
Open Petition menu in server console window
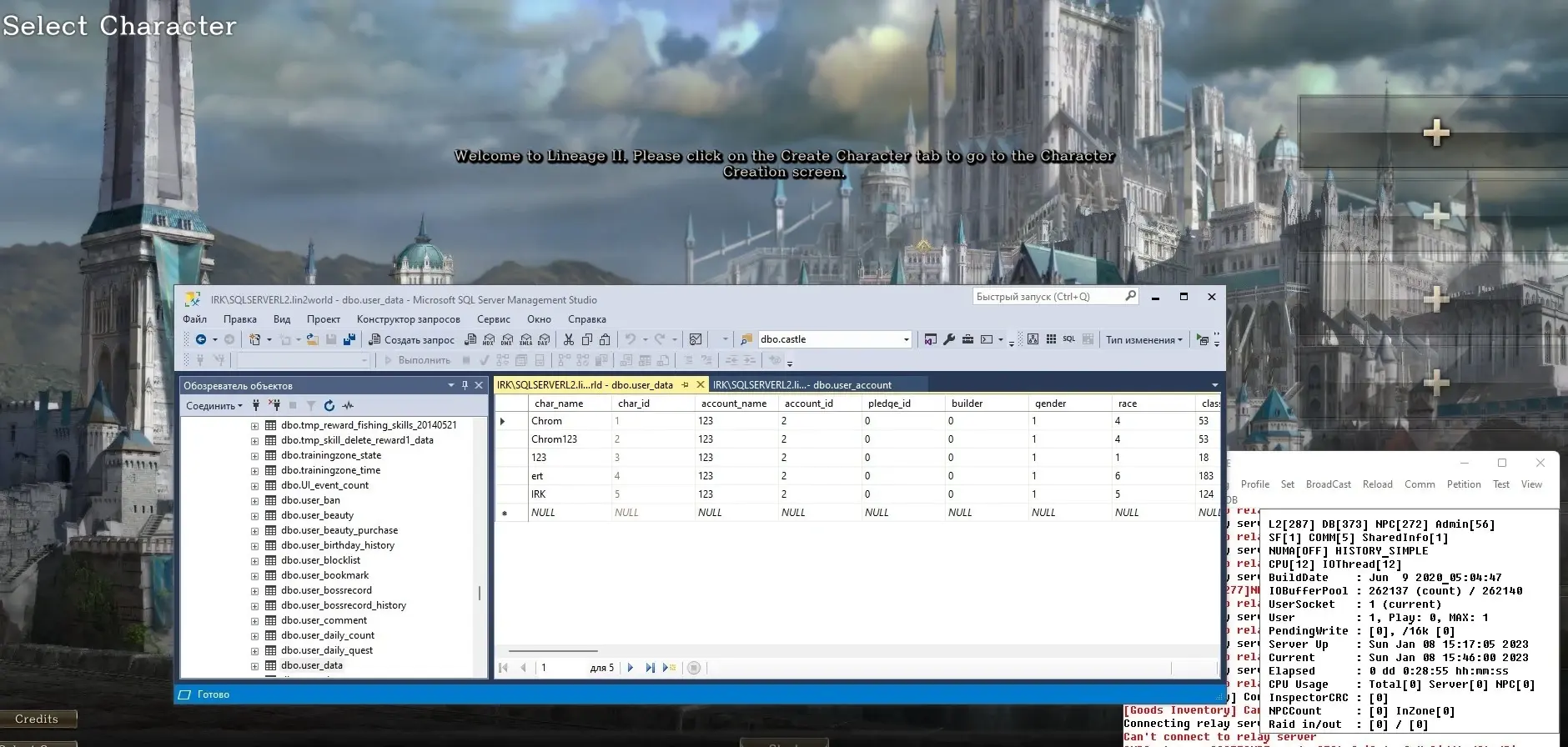click(1464, 484)
